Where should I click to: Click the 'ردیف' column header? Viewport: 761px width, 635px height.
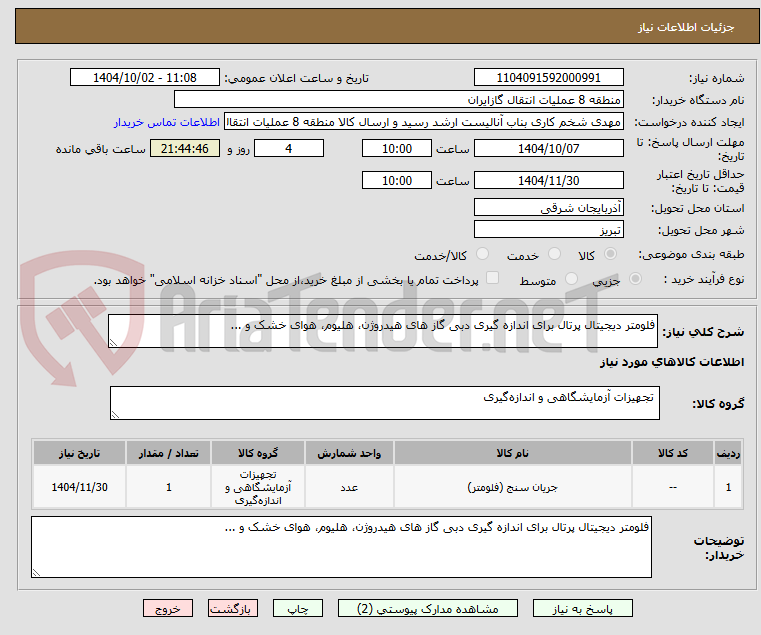[x=728, y=453]
